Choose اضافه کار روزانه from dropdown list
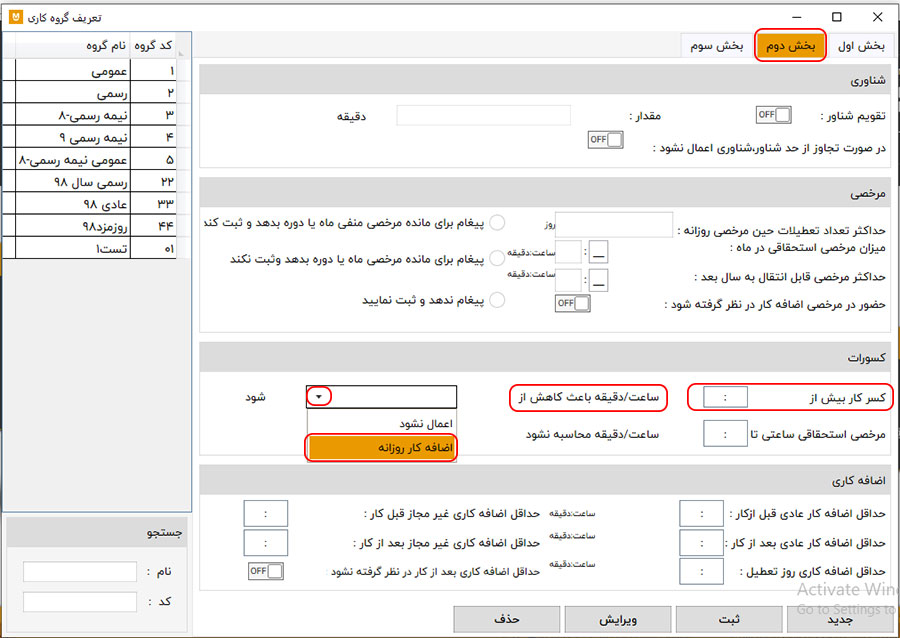900x638 pixels. [x=382, y=448]
